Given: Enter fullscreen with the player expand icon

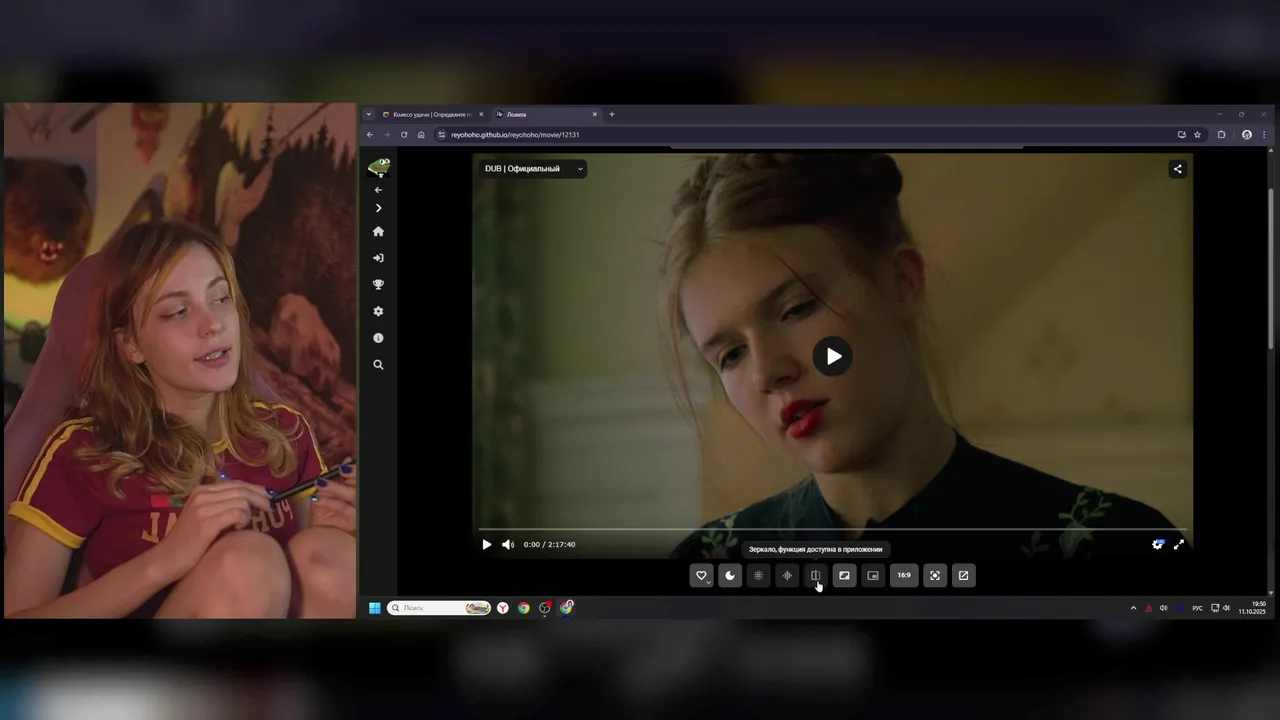Looking at the screenshot, I should coord(1179,545).
